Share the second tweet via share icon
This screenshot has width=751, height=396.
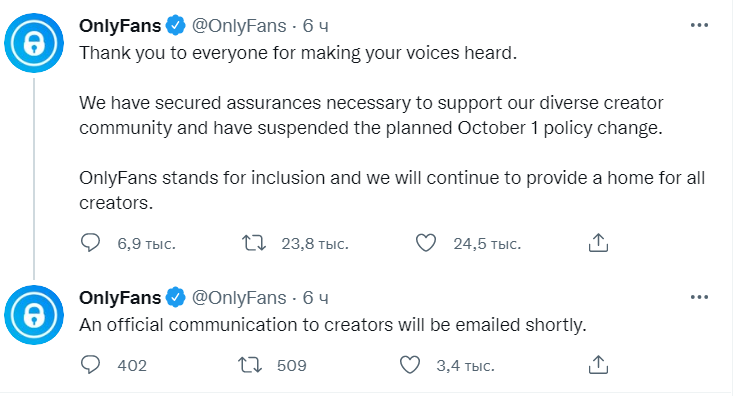tap(598, 365)
